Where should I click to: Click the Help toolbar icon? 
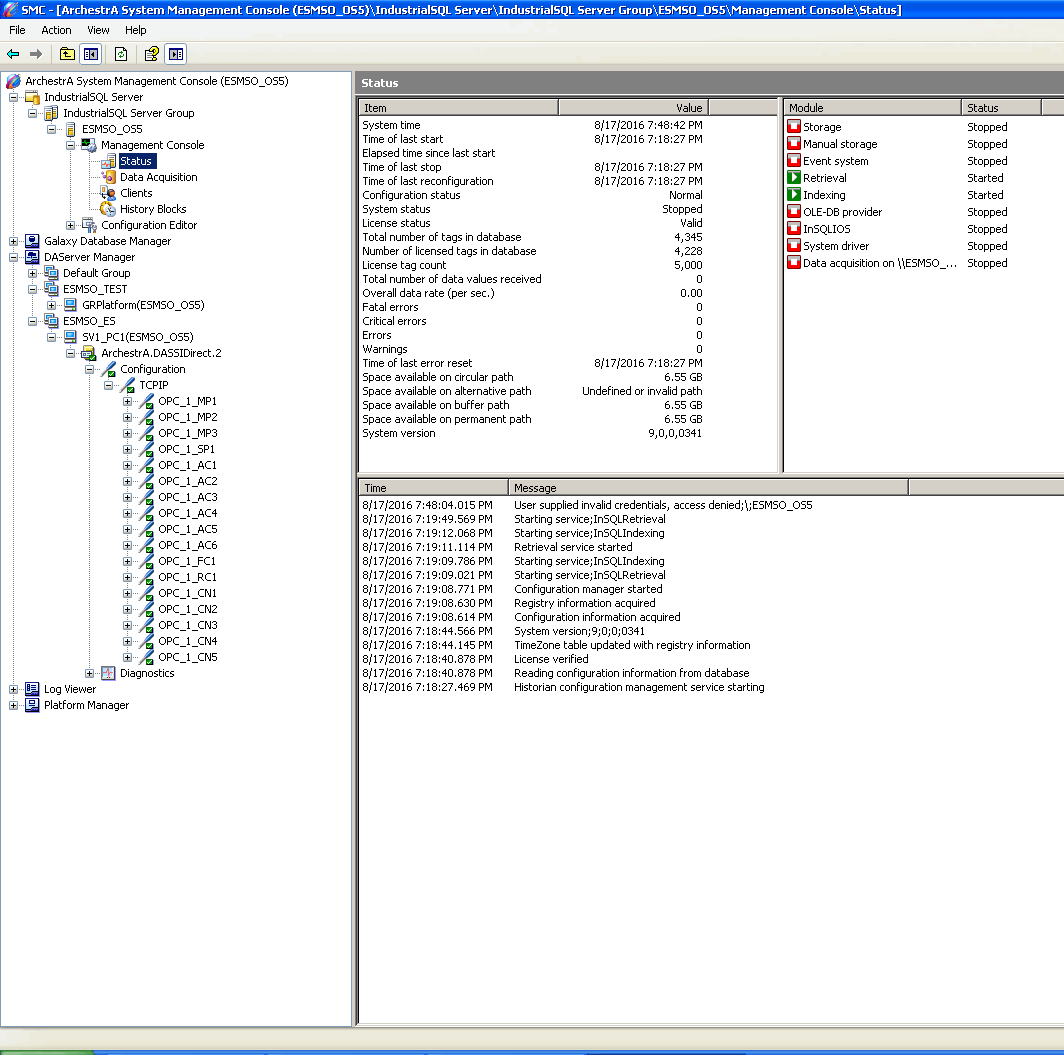click(151, 54)
